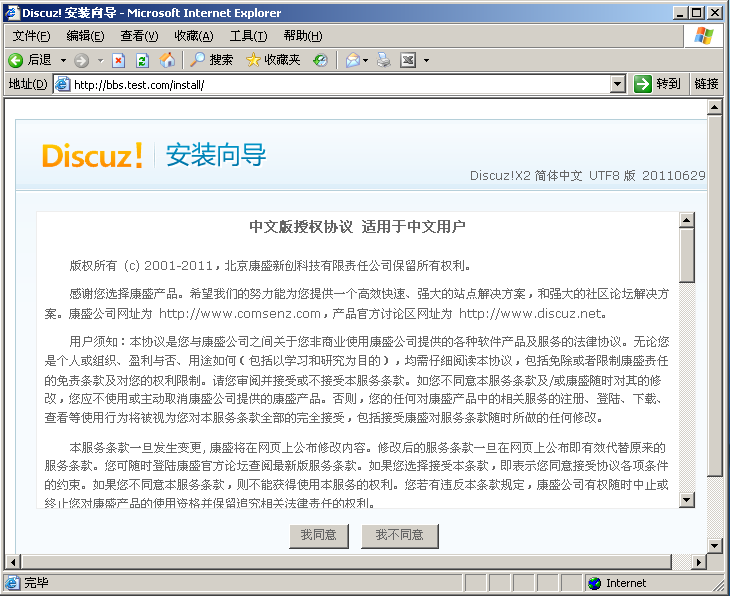The width and height of the screenshot is (730, 596).
Task: Click the page vertical scroll down arrow
Action: [715, 545]
